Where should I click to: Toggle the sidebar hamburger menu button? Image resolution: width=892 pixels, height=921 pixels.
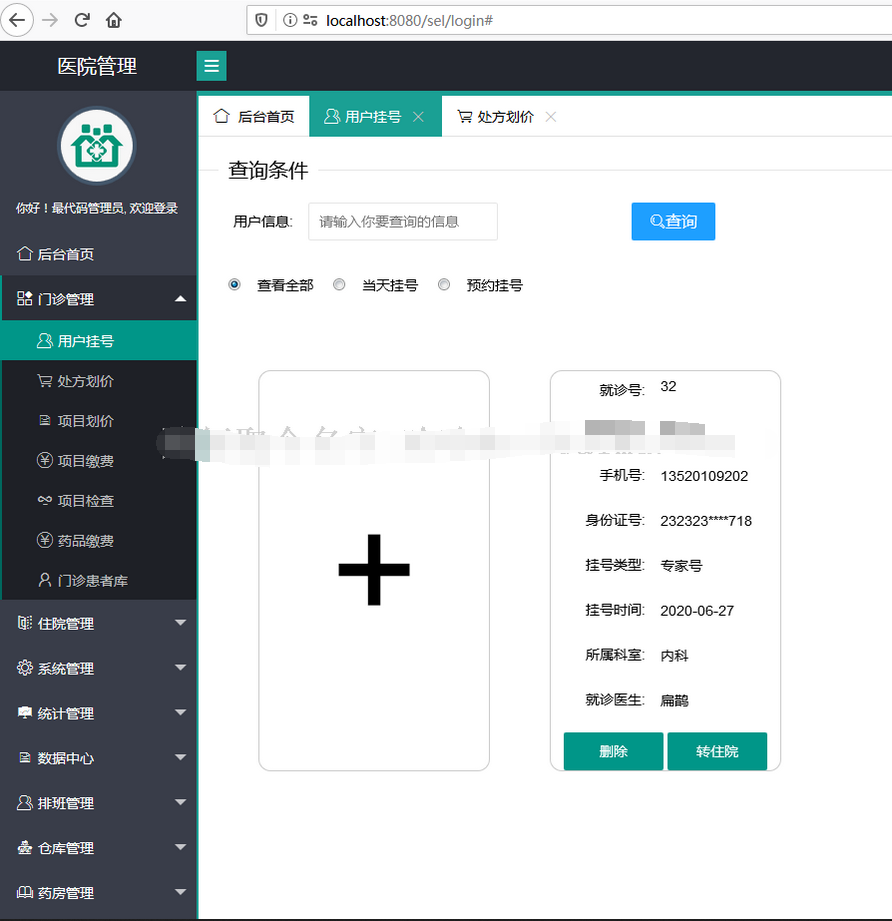point(211,66)
